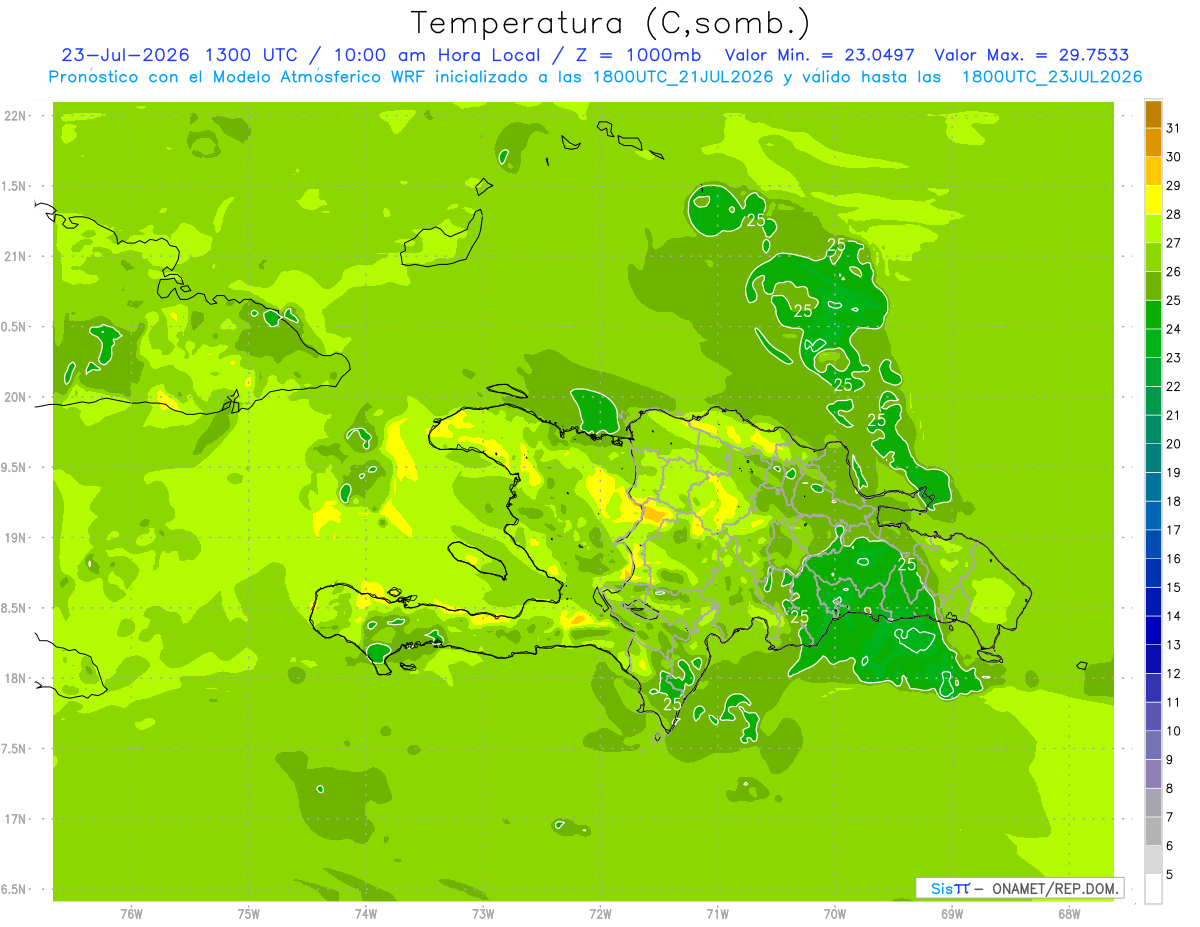1200x927 pixels.
Task: Click the '9.5N' latitude label
Action: point(15,467)
